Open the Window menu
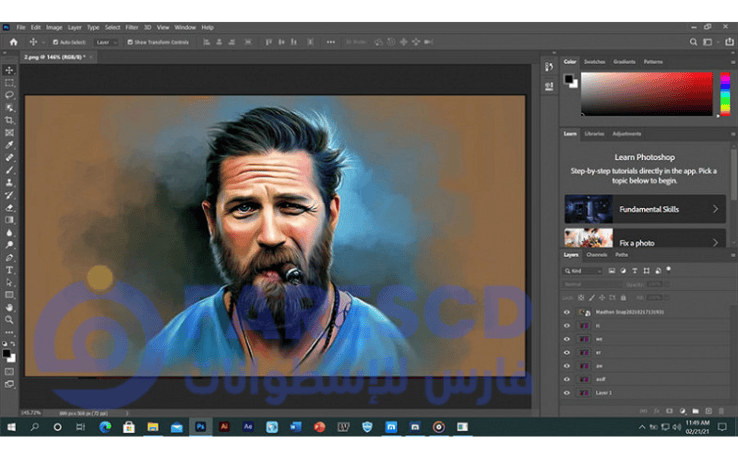 coord(185,27)
